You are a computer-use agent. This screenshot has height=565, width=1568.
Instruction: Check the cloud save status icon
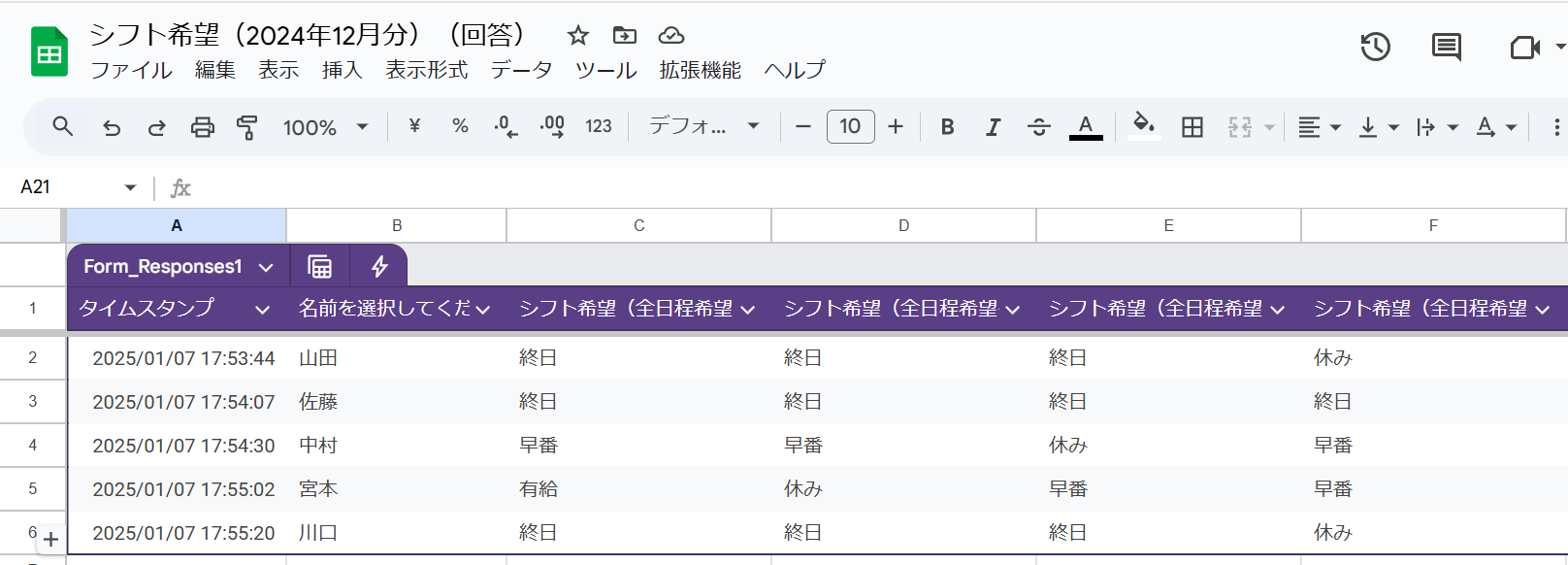pos(671,36)
